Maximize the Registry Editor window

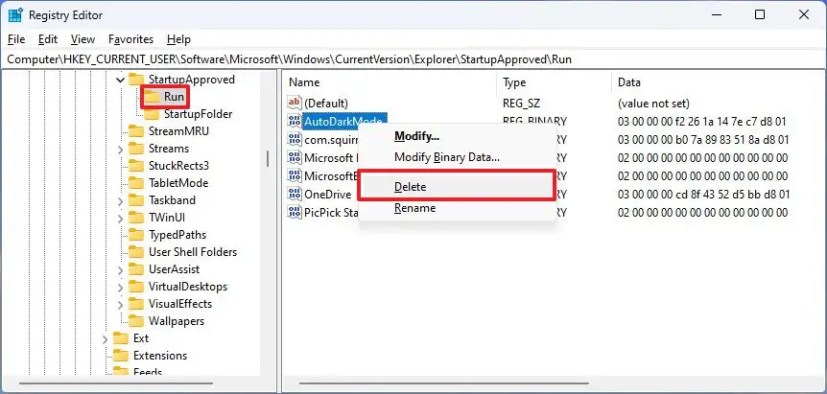[759, 15]
